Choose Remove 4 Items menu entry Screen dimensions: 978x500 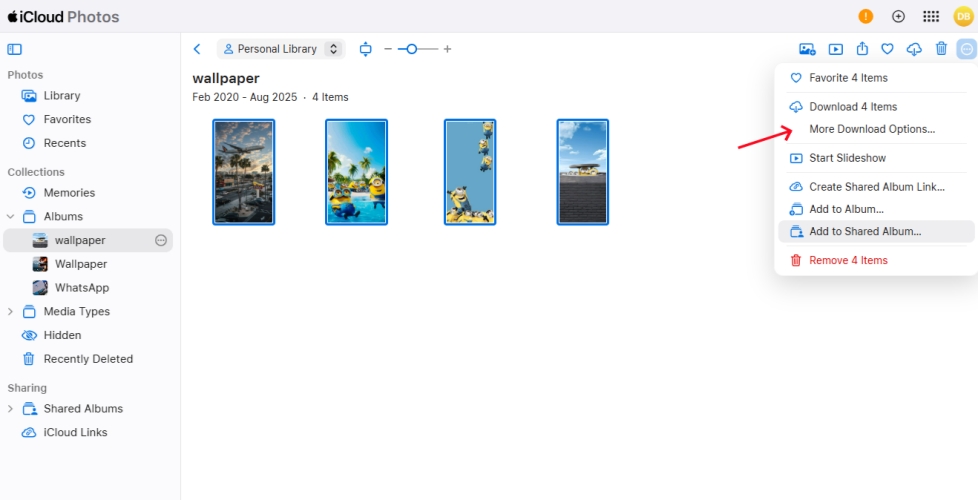[x=876, y=260]
